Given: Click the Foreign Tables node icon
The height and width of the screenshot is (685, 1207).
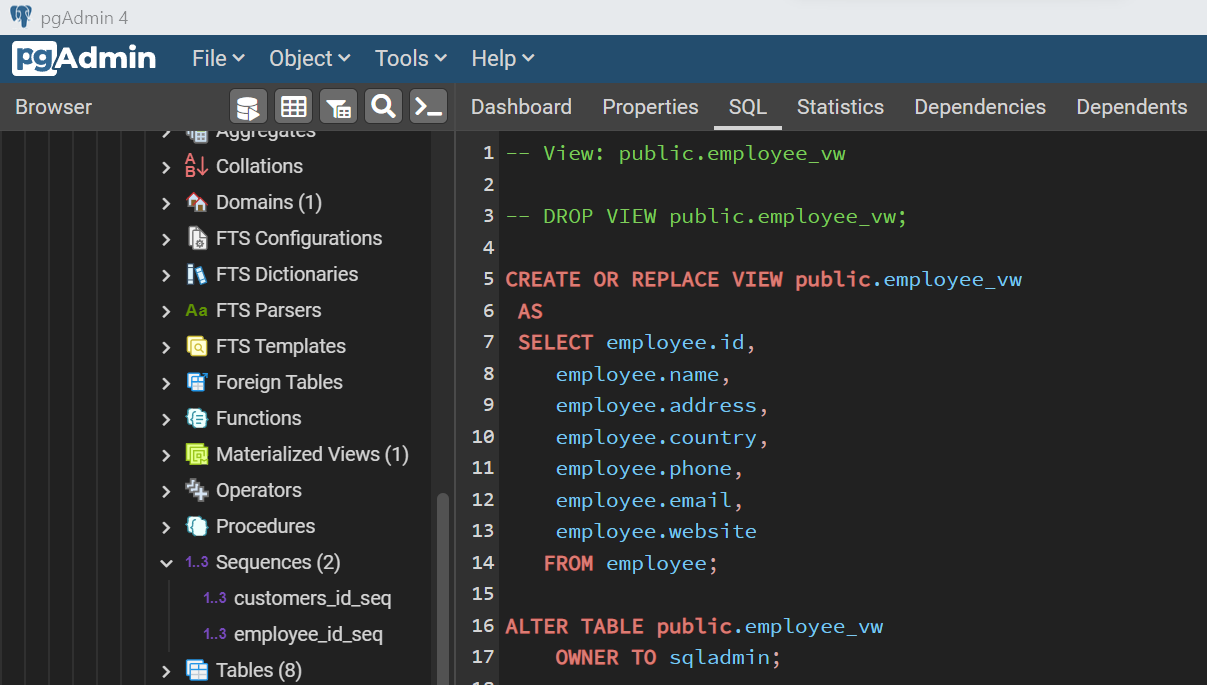Looking at the screenshot, I should pos(197,382).
